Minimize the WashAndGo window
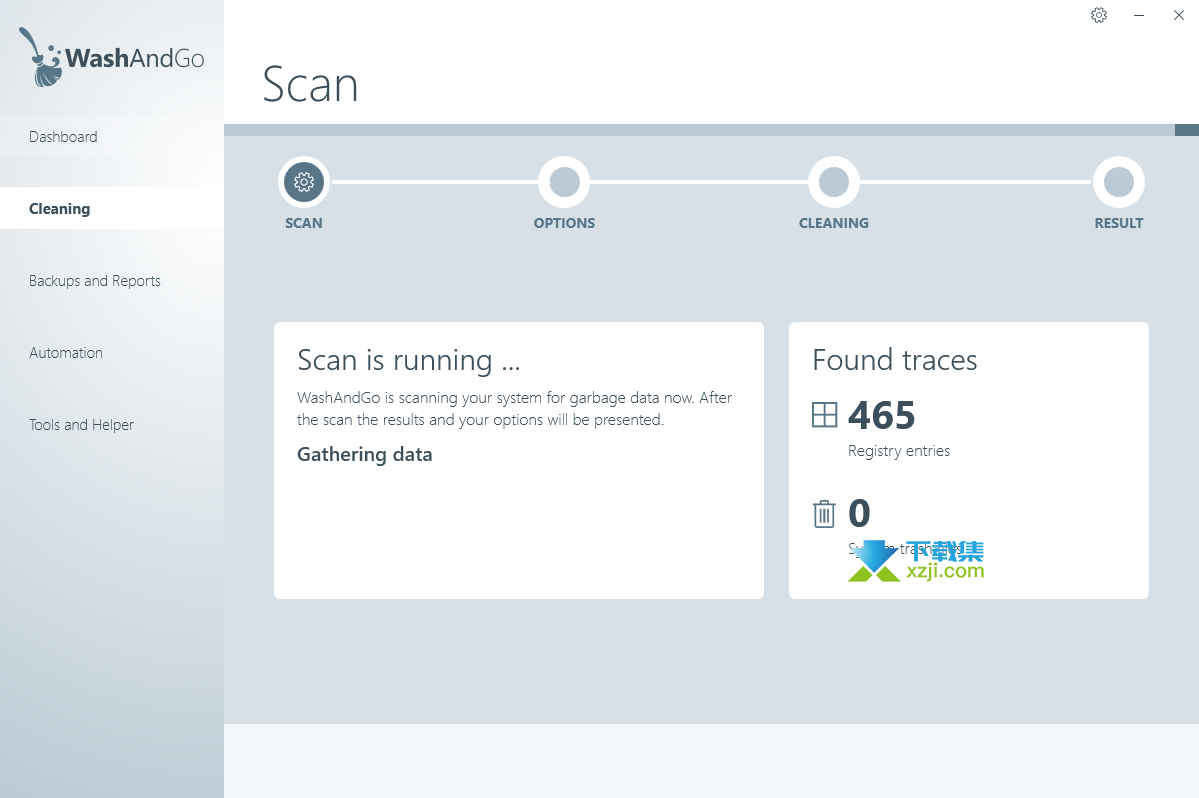 [x=1139, y=15]
